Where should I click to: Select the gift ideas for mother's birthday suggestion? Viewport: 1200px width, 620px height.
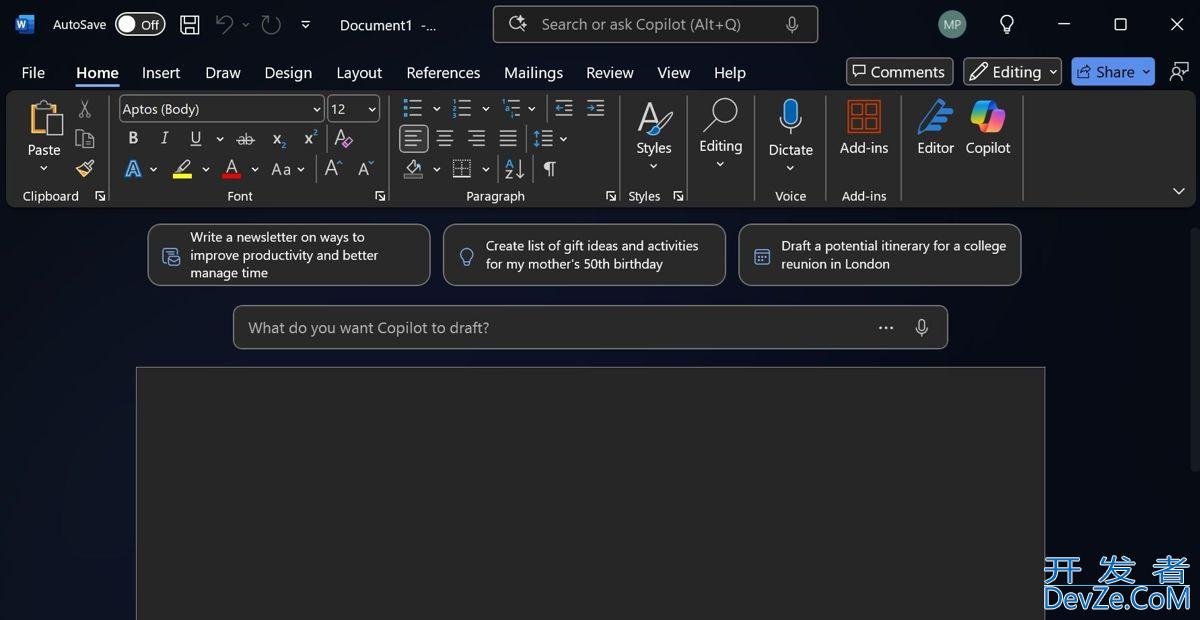(x=584, y=255)
